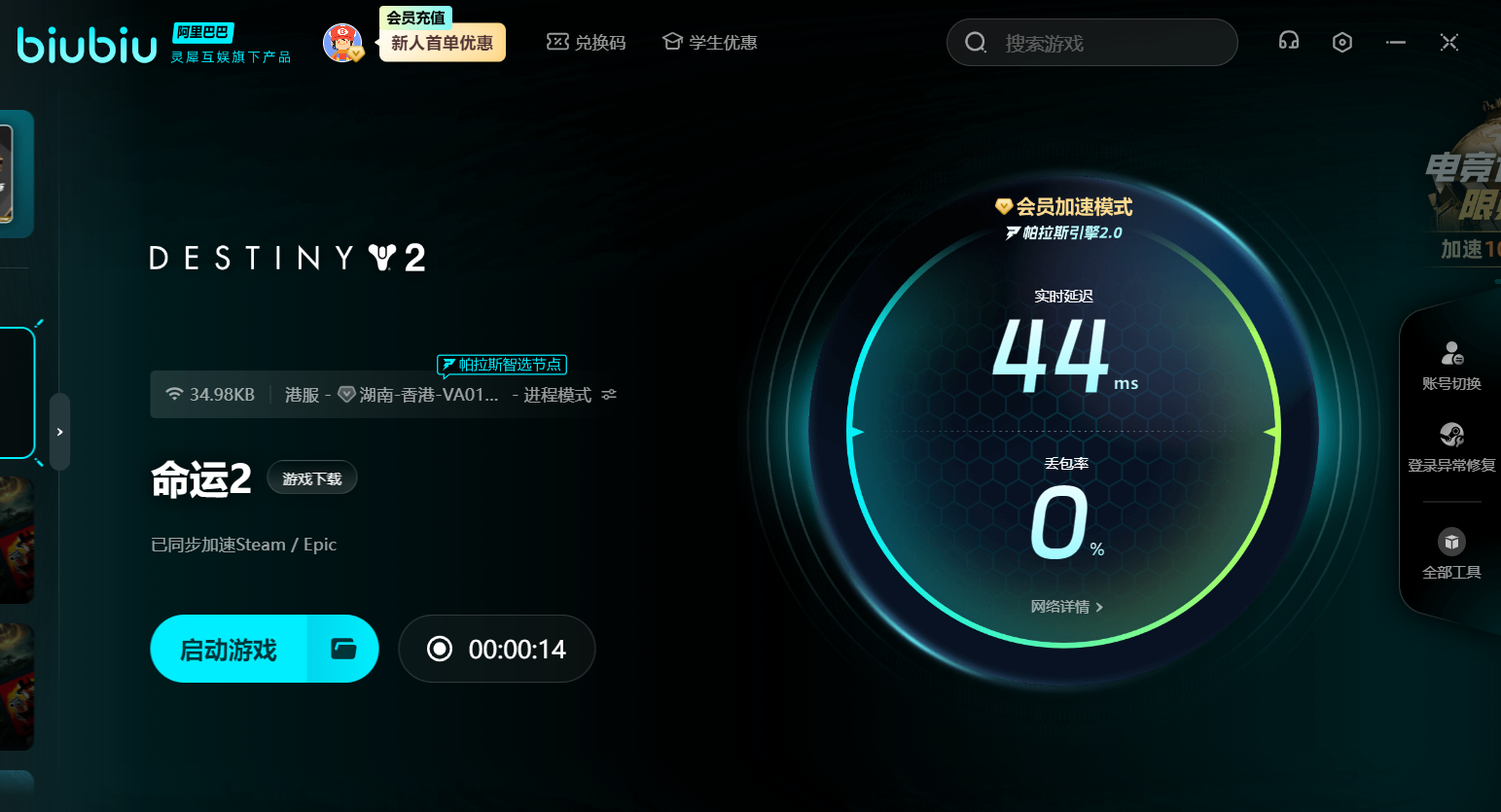
Task: Expand the left game sidebar arrow
Action: click(59, 432)
